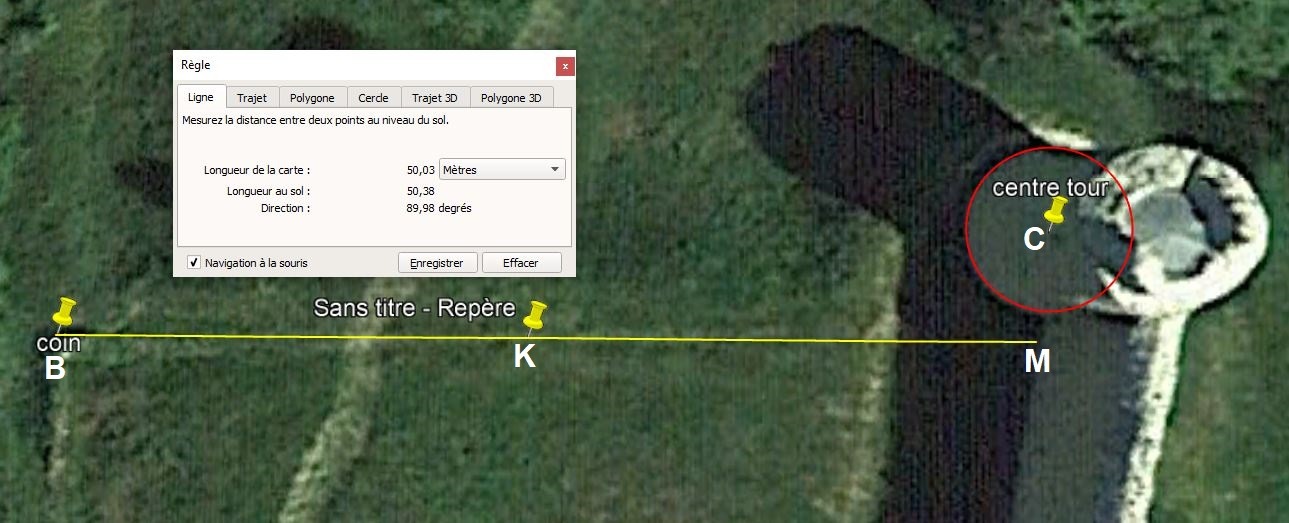Open the Cercle tab

pos(373,97)
